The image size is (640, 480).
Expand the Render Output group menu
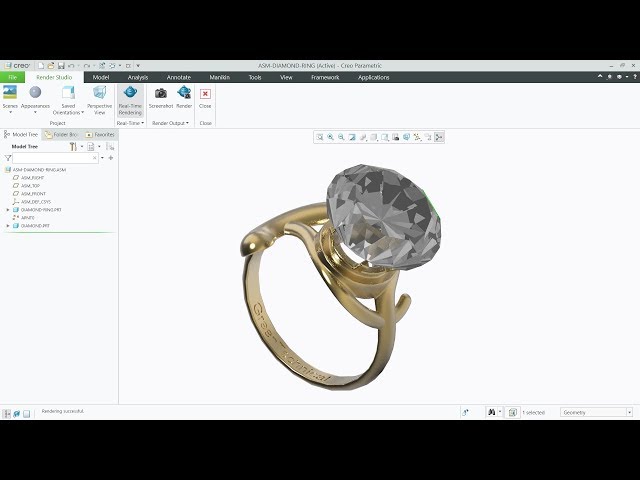click(171, 123)
